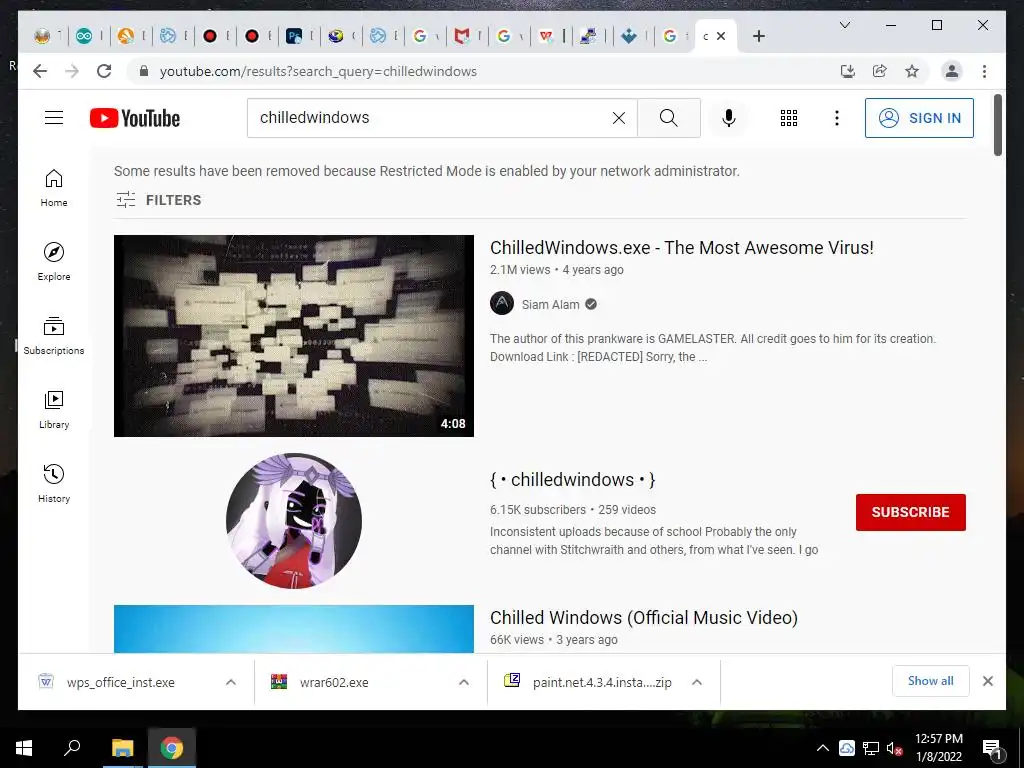Click the YouTube logo
This screenshot has width=1024, height=768.
pyautogui.click(x=135, y=118)
